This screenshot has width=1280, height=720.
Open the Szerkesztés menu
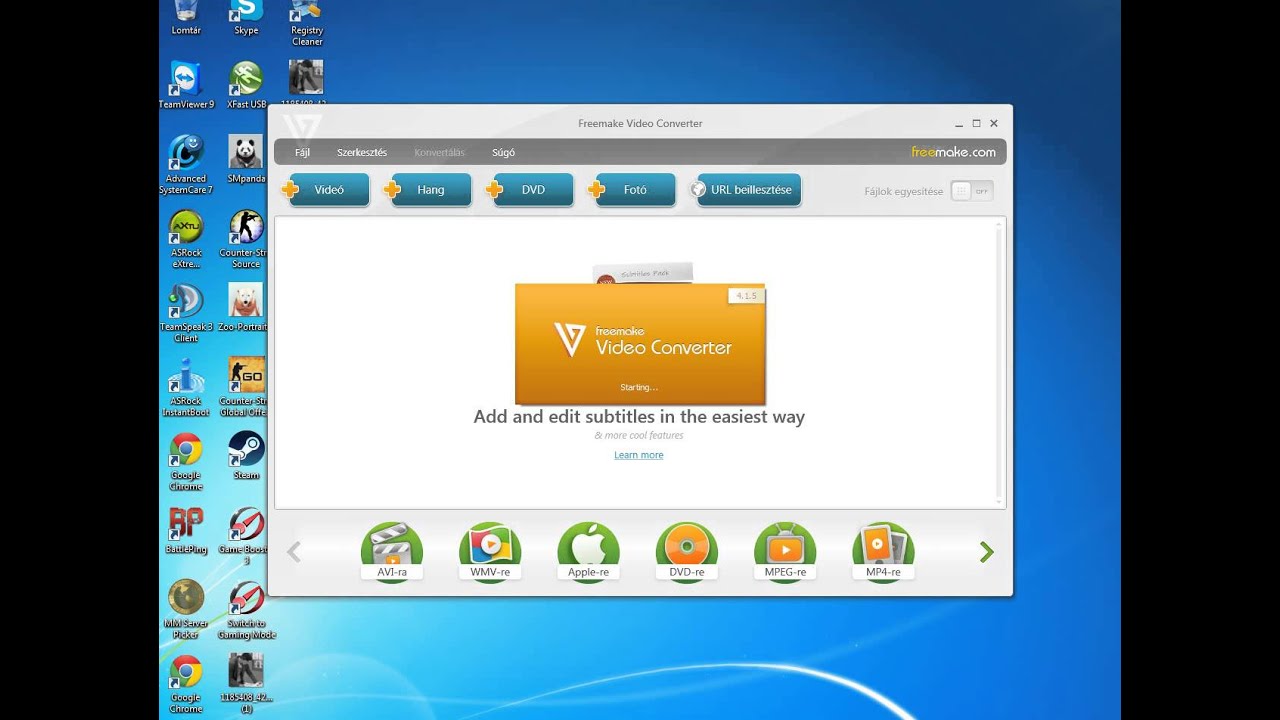(x=362, y=153)
